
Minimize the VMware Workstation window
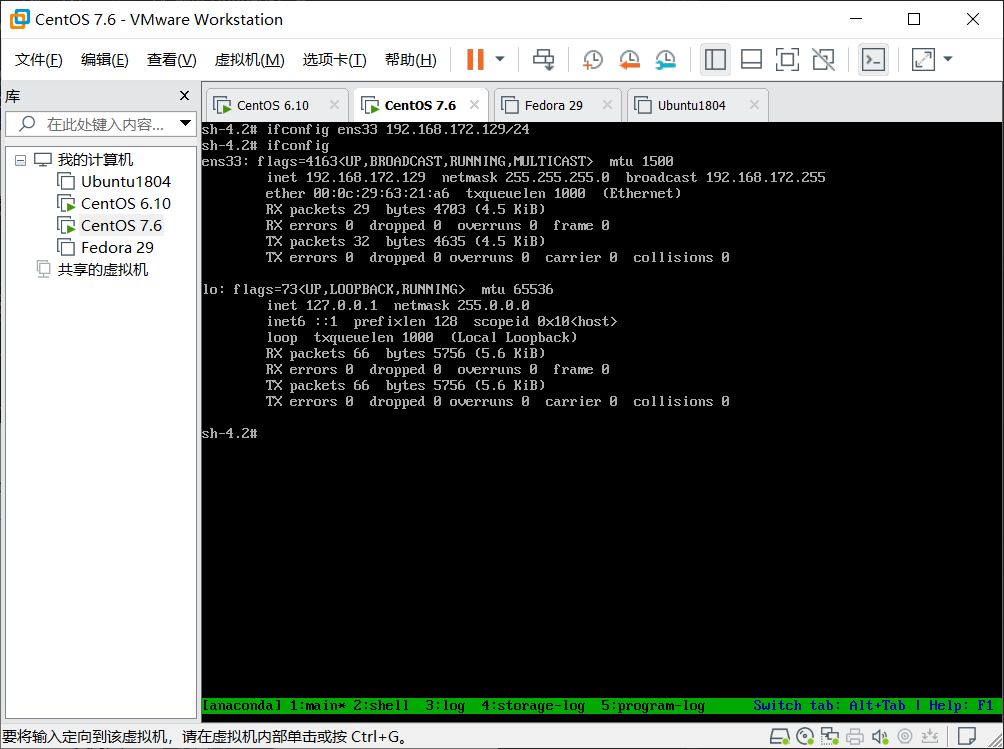pos(856,19)
